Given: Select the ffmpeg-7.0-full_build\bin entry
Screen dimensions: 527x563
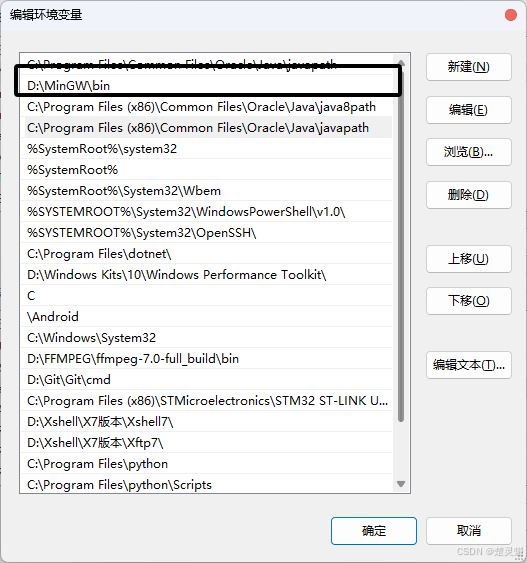Looking at the screenshot, I should pos(206,359).
